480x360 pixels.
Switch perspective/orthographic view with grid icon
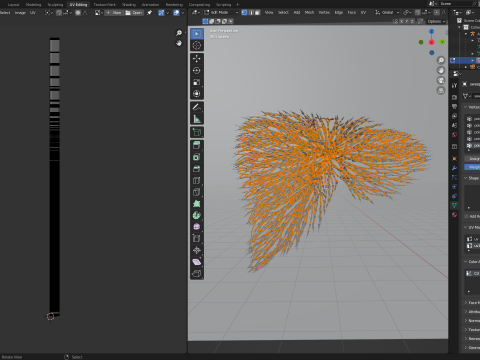pyautogui.click(x=441, y=90)
